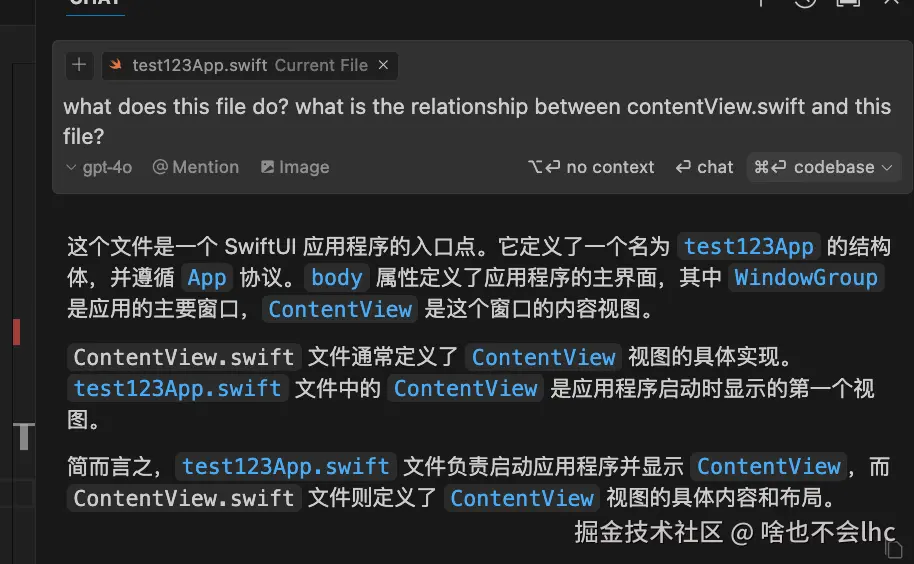Click the chat send button

704,167
